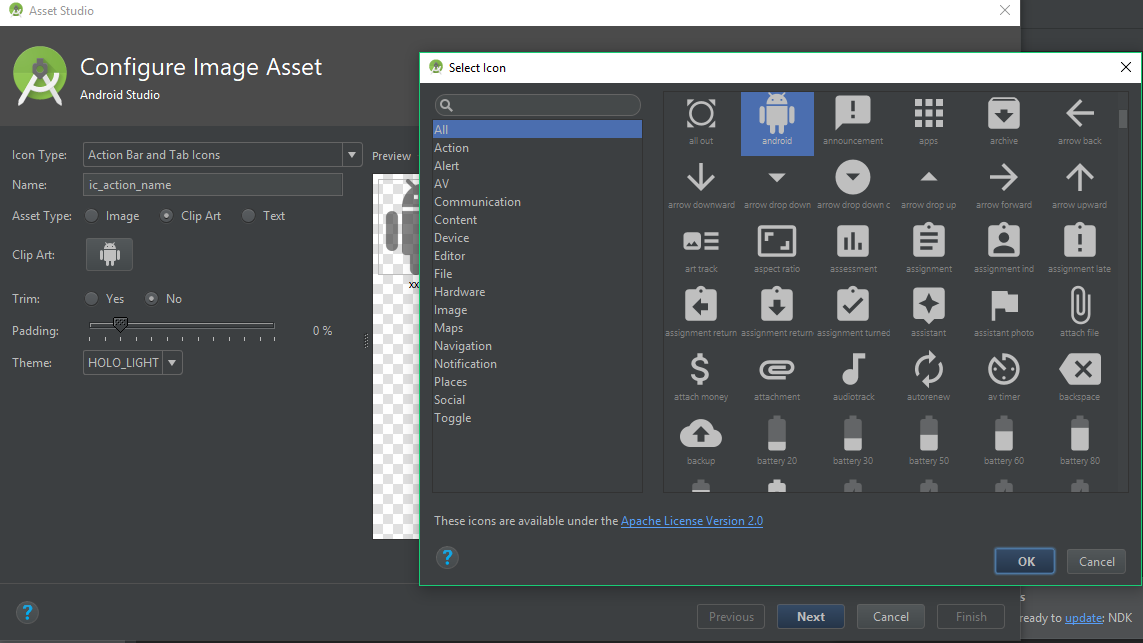Viewport: 1143px width, 643px height.
Task: Pick the assignment ind icon
Action: [1004, 251]
